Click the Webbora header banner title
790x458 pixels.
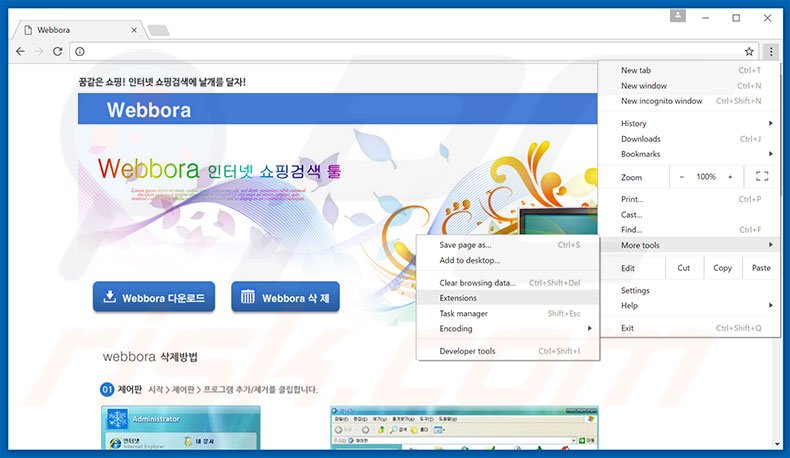click(149, 110)
